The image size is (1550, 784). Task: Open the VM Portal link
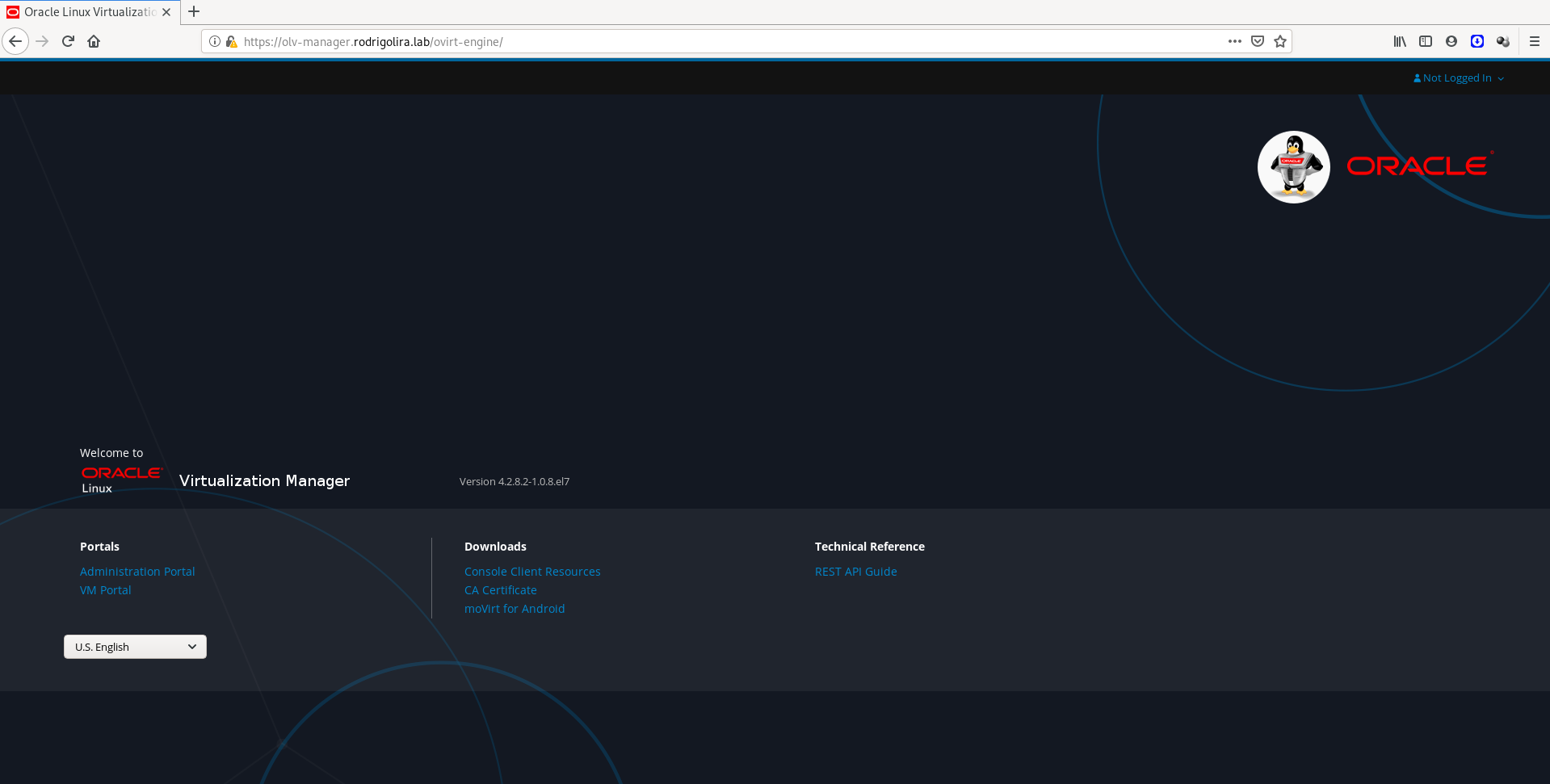click(105, 590)
